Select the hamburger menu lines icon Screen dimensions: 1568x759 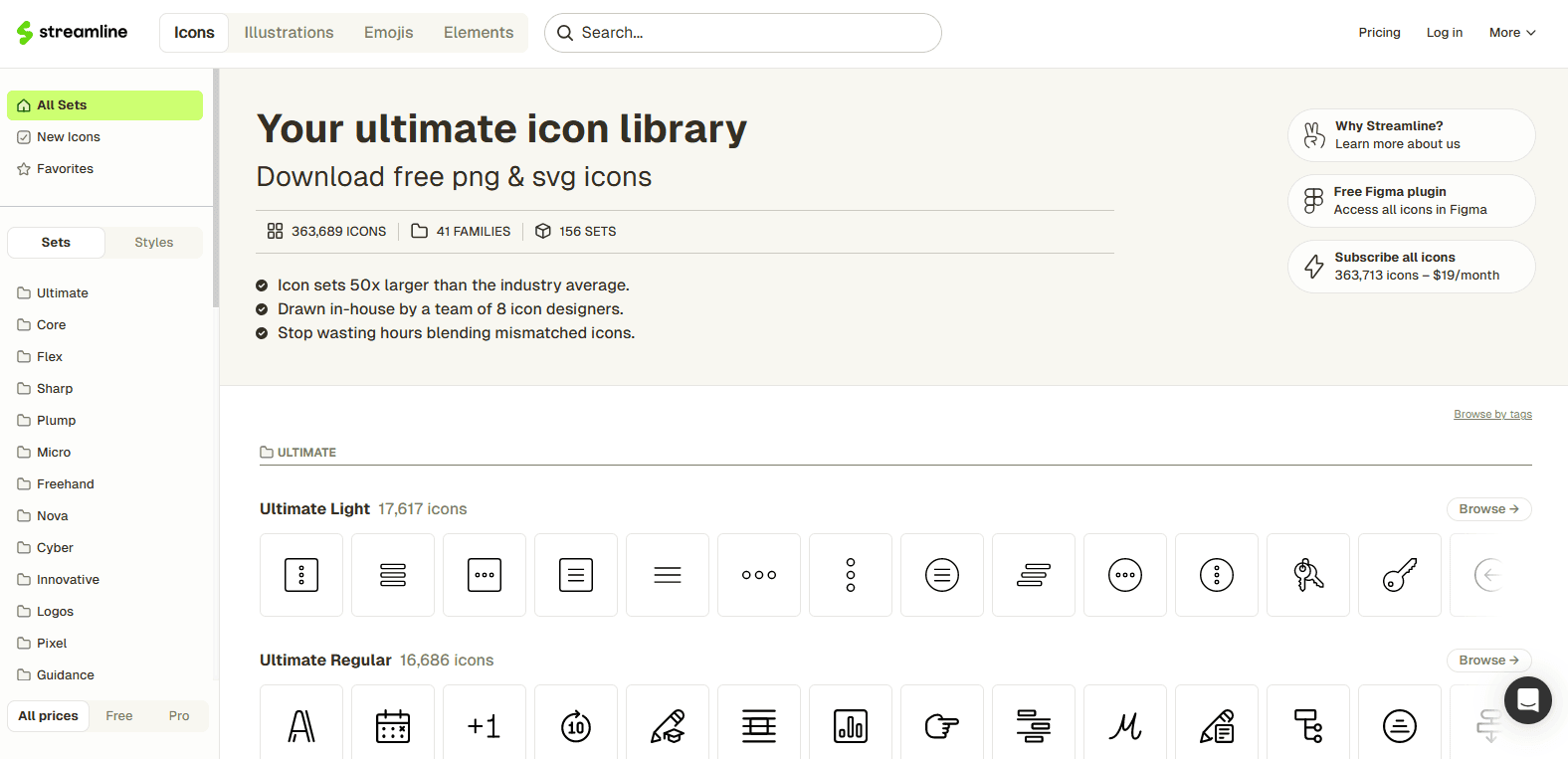pyautogui.click(x=668, y=575)
